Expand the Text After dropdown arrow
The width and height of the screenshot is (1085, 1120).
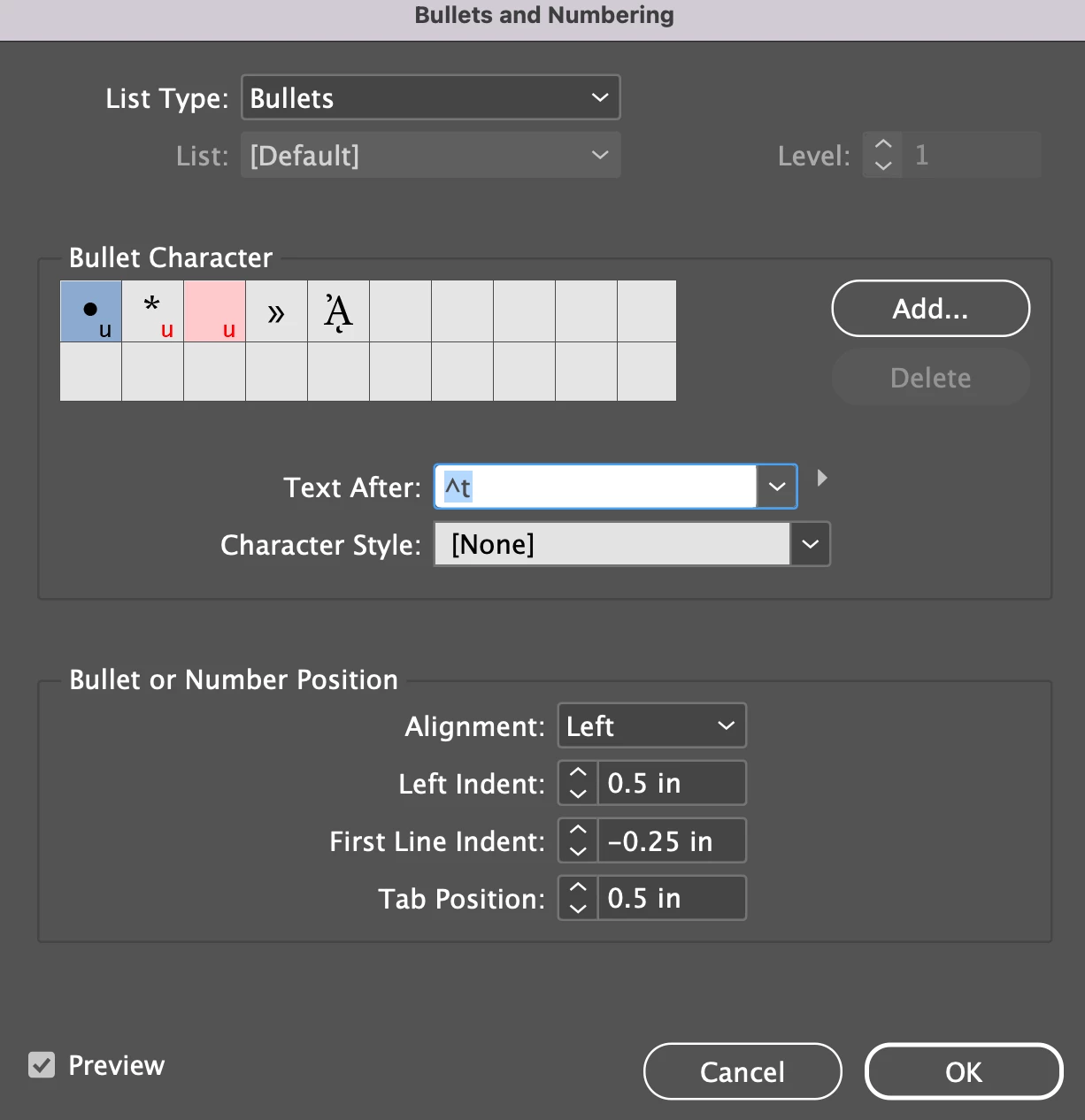point(777,487)
